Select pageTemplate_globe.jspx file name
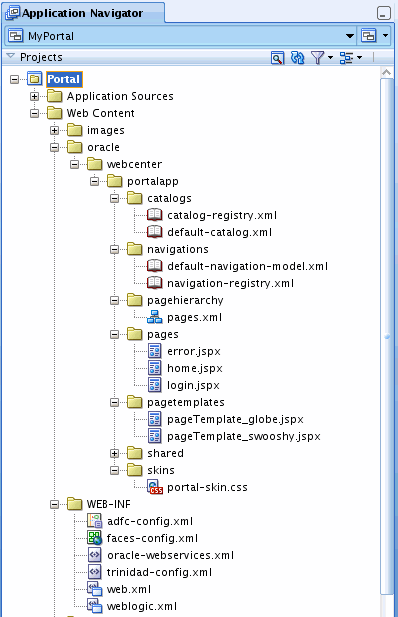Viewport: 398px width, 617px height. [235, 419]
